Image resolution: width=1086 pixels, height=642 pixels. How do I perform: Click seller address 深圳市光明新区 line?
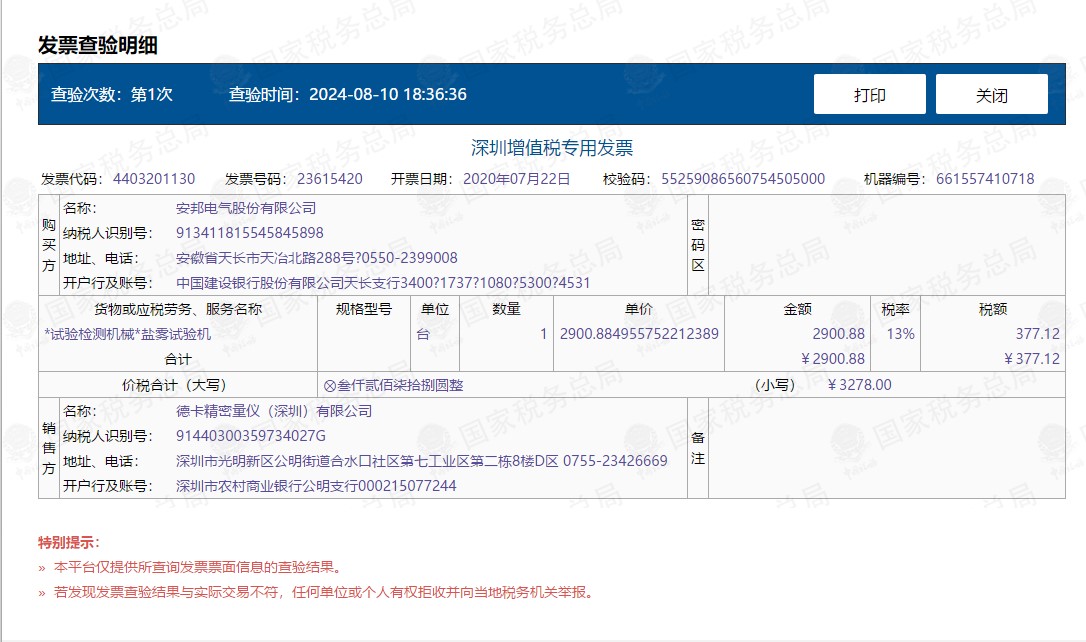(422, 461)
